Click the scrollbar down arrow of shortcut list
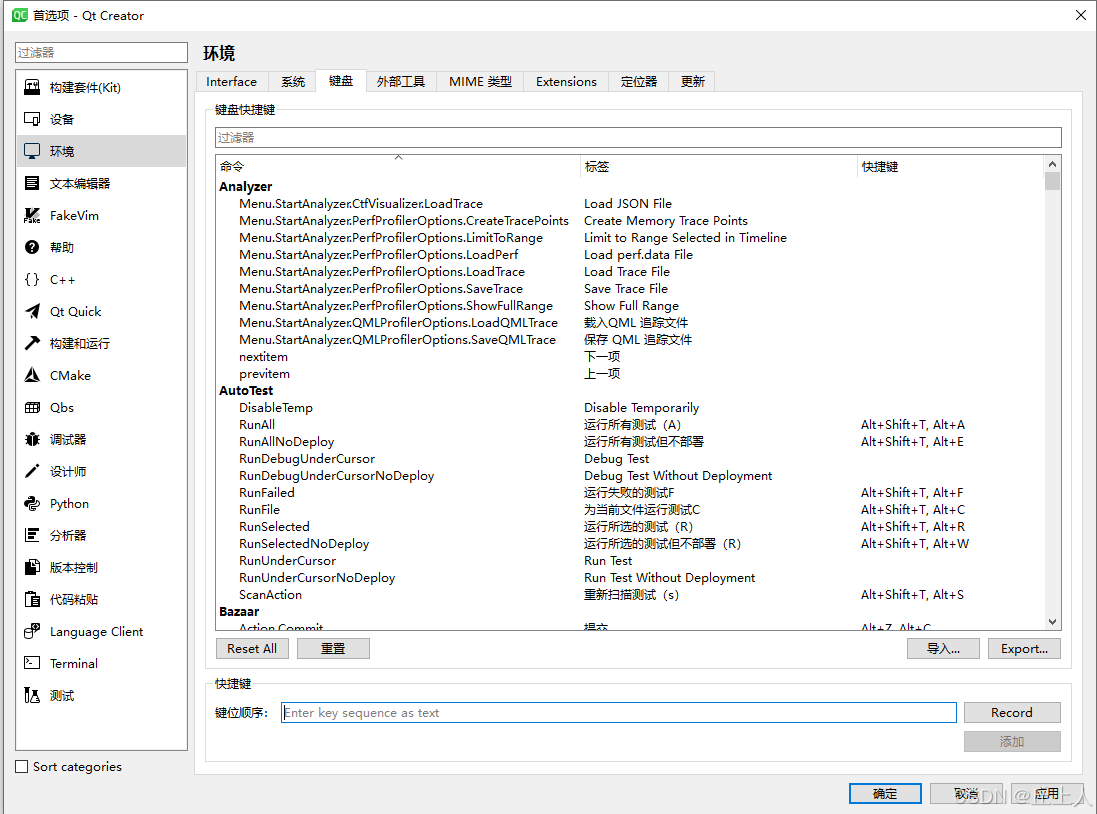The image size is (1097, 814). pyautogui.click(x=1052, y=622)
